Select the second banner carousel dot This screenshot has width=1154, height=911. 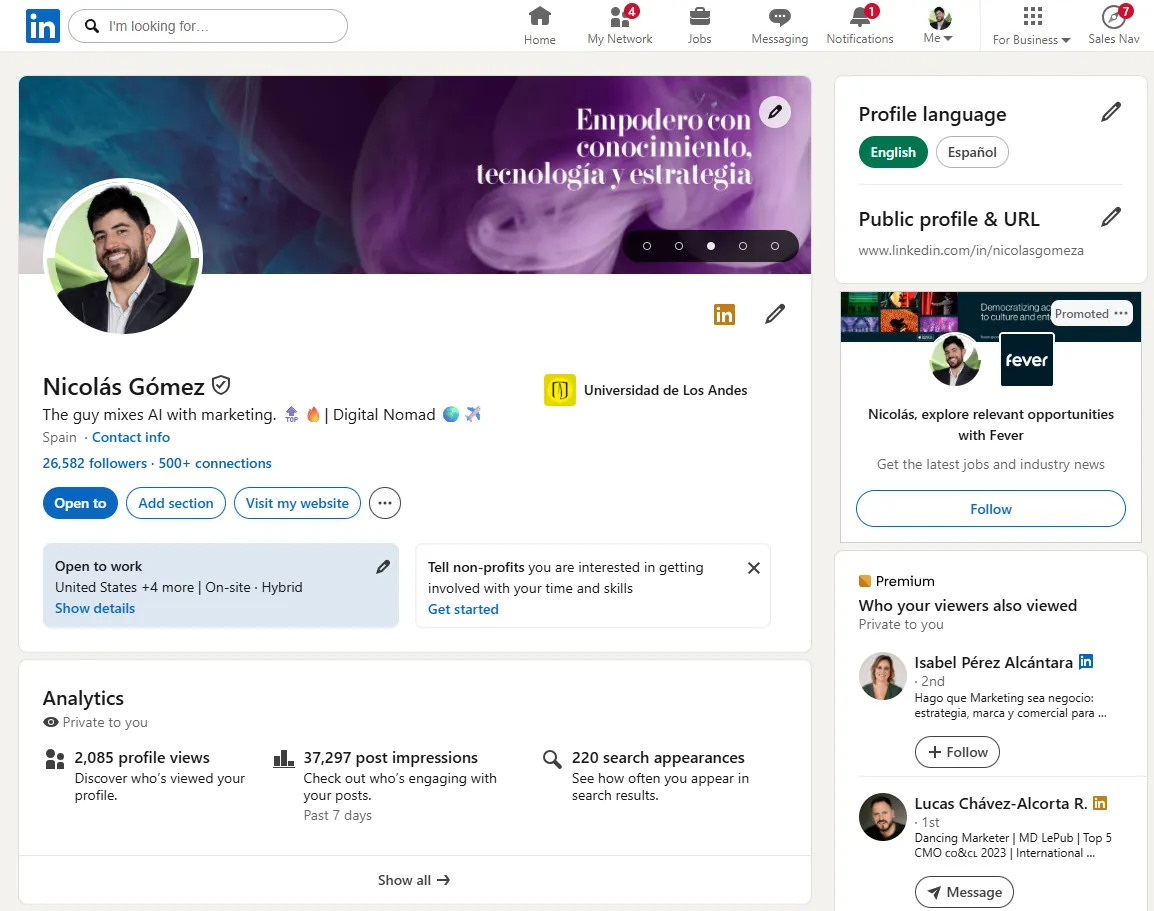click(x=679, y=246)
